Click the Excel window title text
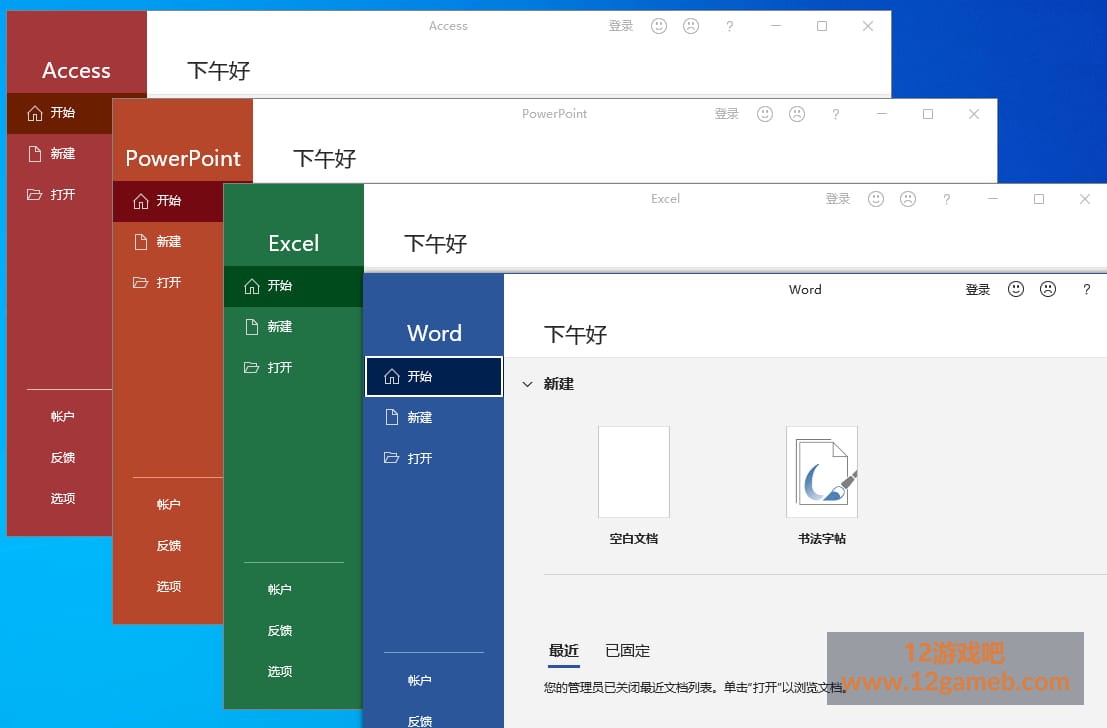This screenshot has width=1107, height=728. (x=665, y=198)
